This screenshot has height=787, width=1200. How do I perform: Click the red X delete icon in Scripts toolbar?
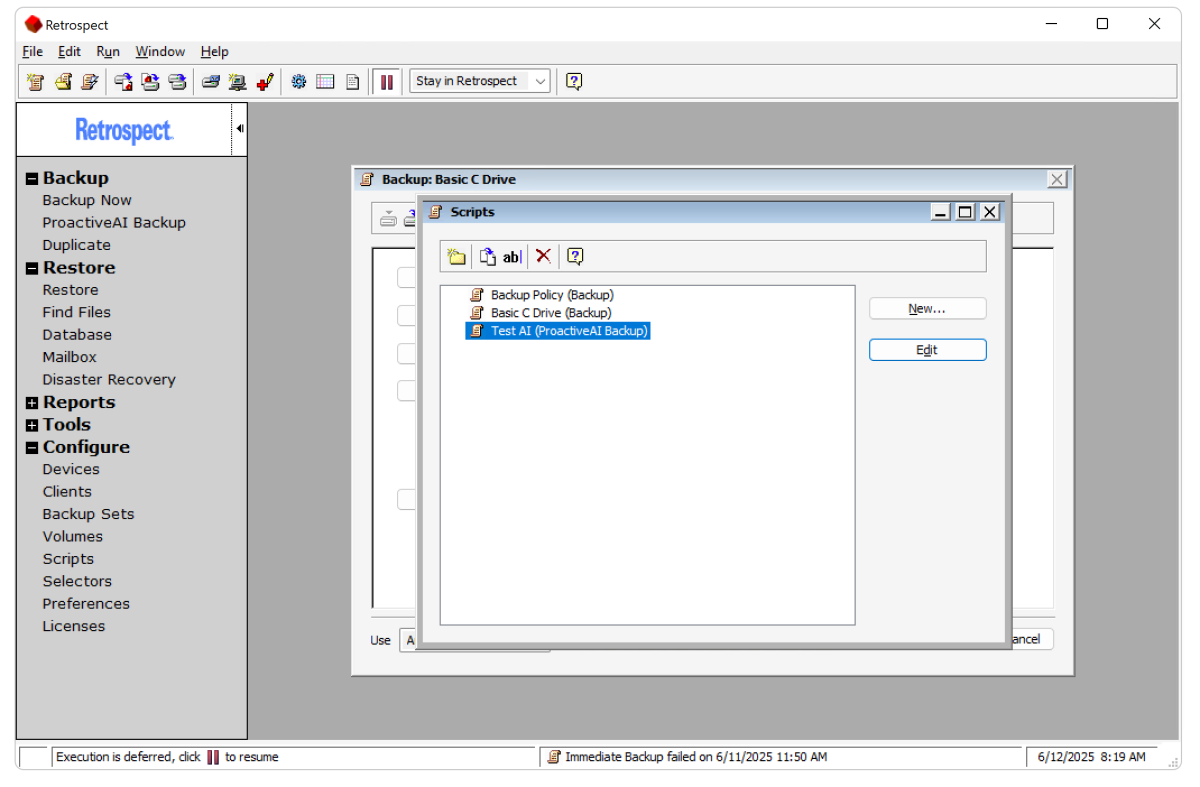point(543,256)
